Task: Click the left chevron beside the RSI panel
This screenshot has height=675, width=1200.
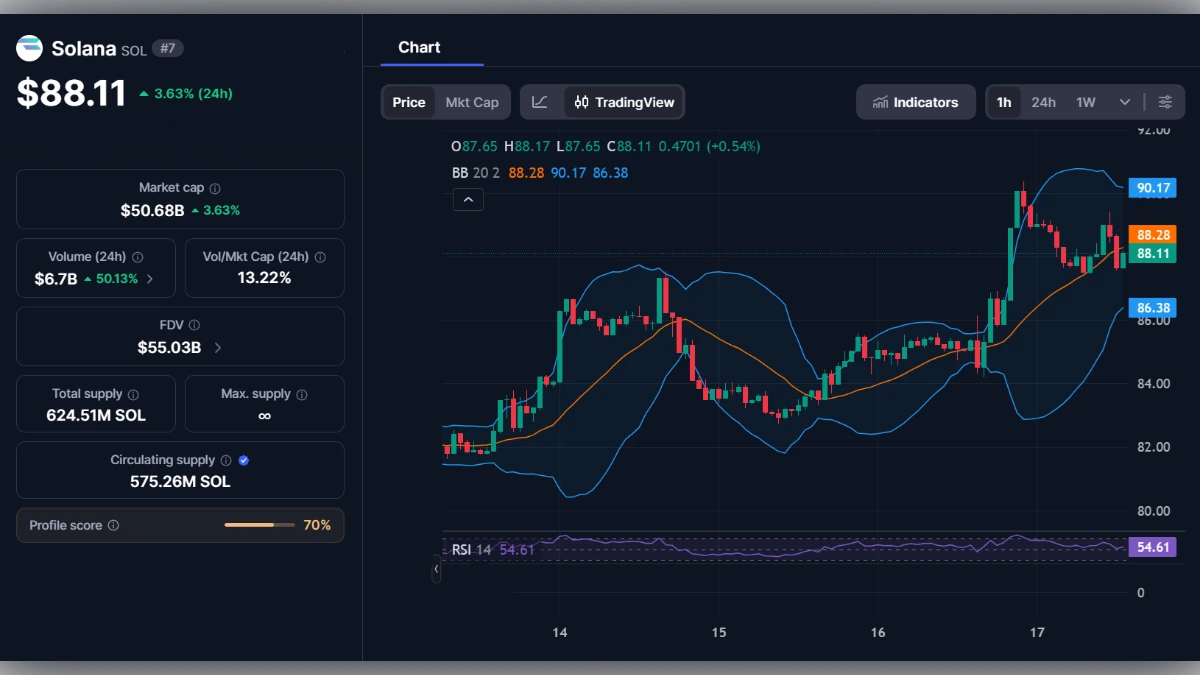Action: coord(435,569)
